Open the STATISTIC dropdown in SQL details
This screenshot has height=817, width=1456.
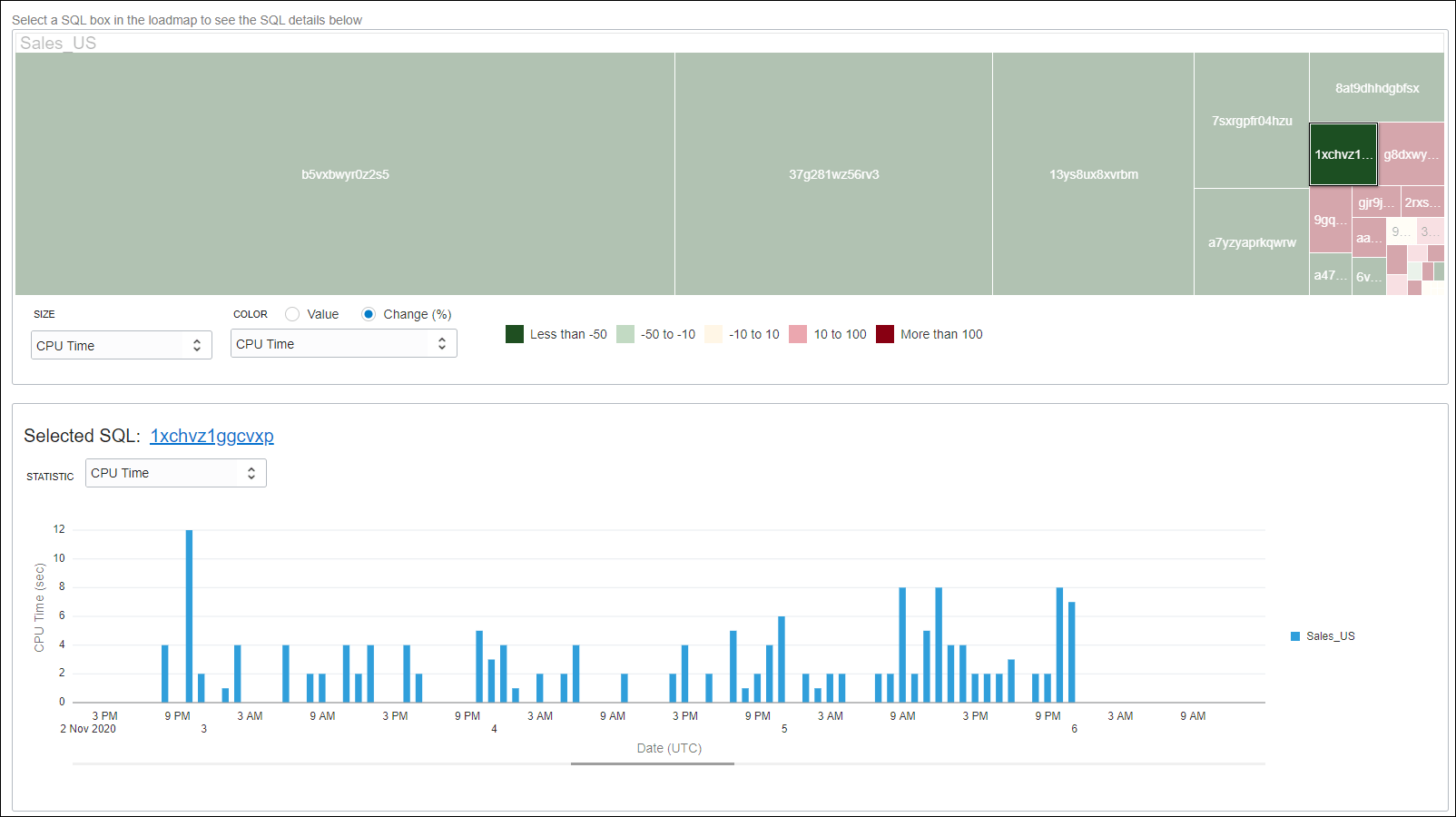[175, 473]
